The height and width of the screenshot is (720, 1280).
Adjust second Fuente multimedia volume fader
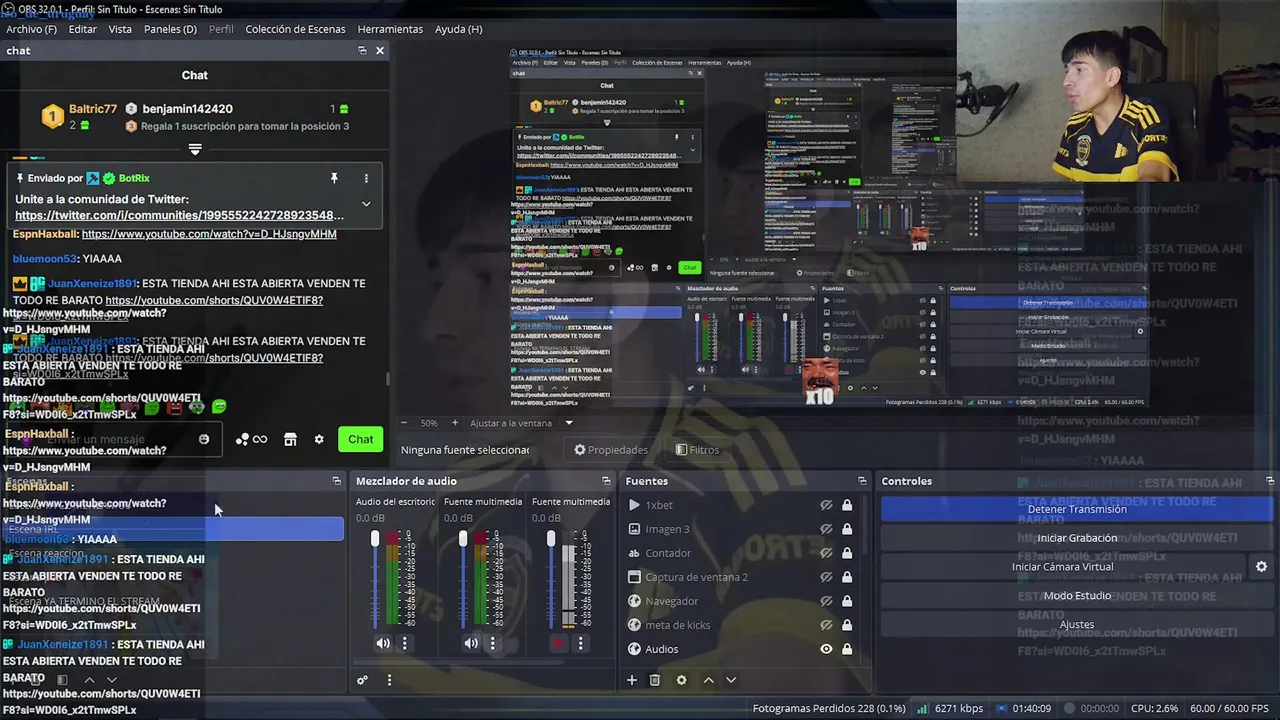coord(463,540)
